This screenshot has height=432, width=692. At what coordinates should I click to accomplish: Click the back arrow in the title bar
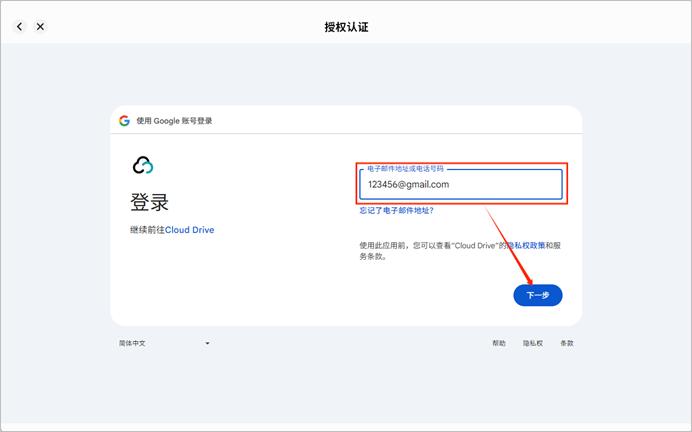pos(20,27)
